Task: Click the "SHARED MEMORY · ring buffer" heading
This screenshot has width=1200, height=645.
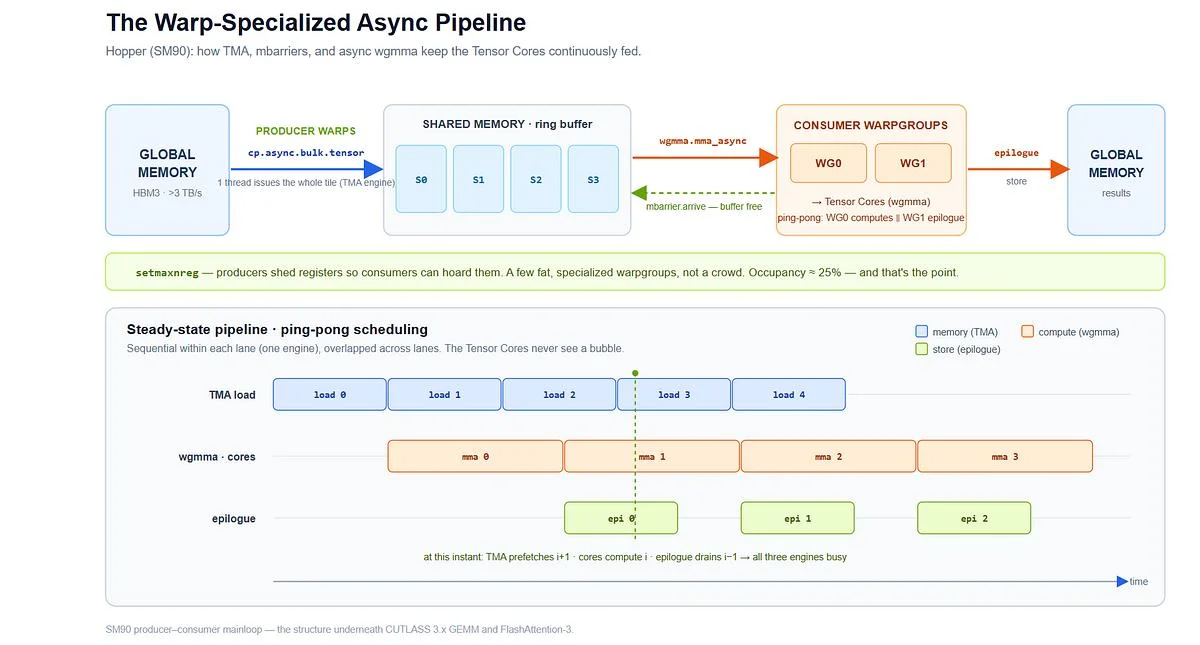Action: pyautogui.click(x=507, y=124)
